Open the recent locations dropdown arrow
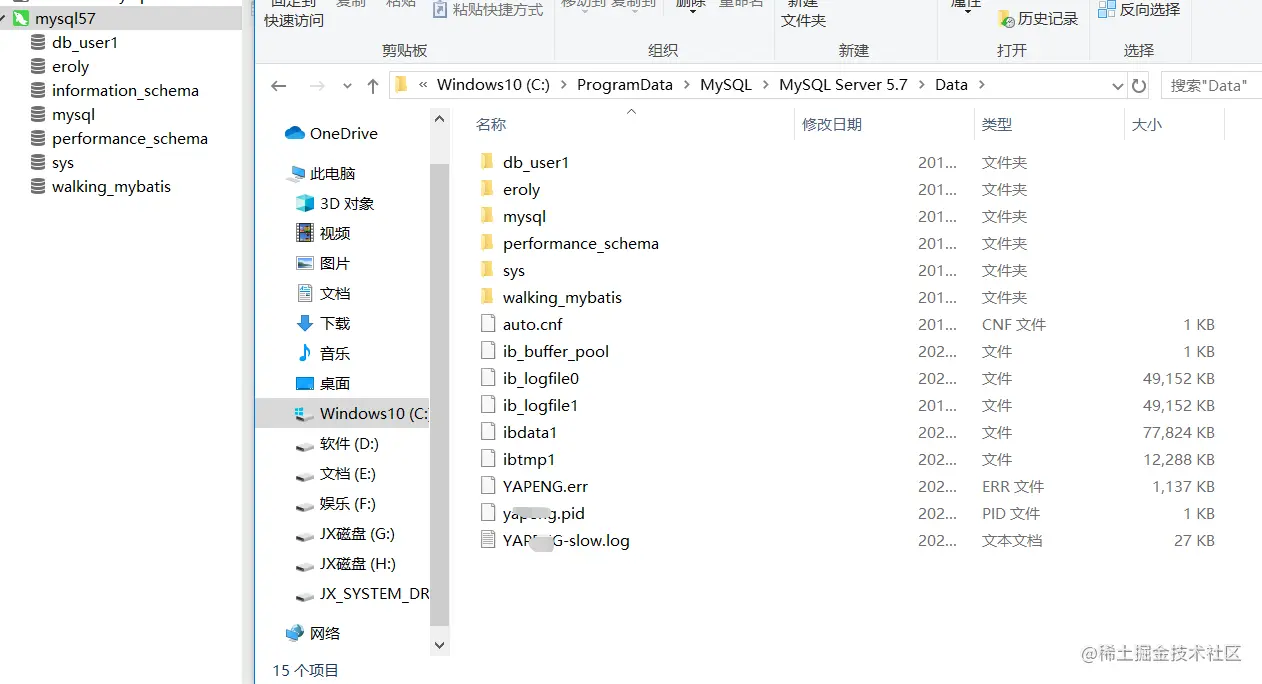Screen dimensions: 1262x684 point(347,86)
